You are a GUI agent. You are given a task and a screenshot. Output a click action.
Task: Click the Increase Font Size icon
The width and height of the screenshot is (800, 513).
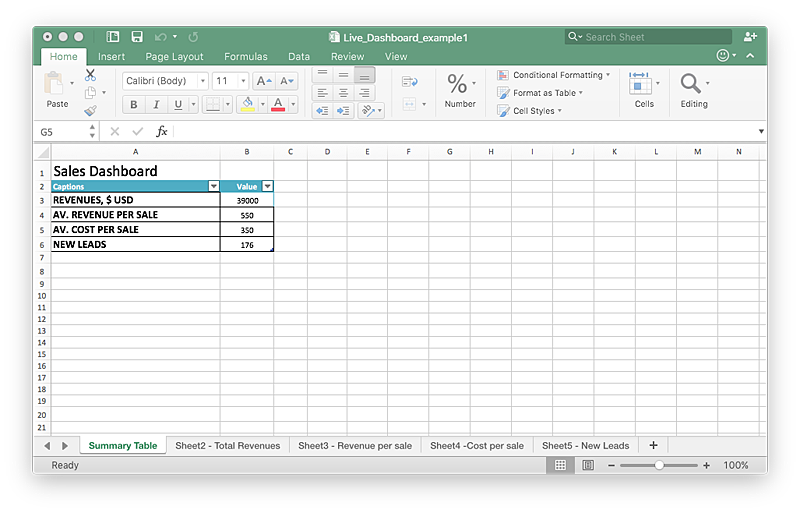[263, 81]
